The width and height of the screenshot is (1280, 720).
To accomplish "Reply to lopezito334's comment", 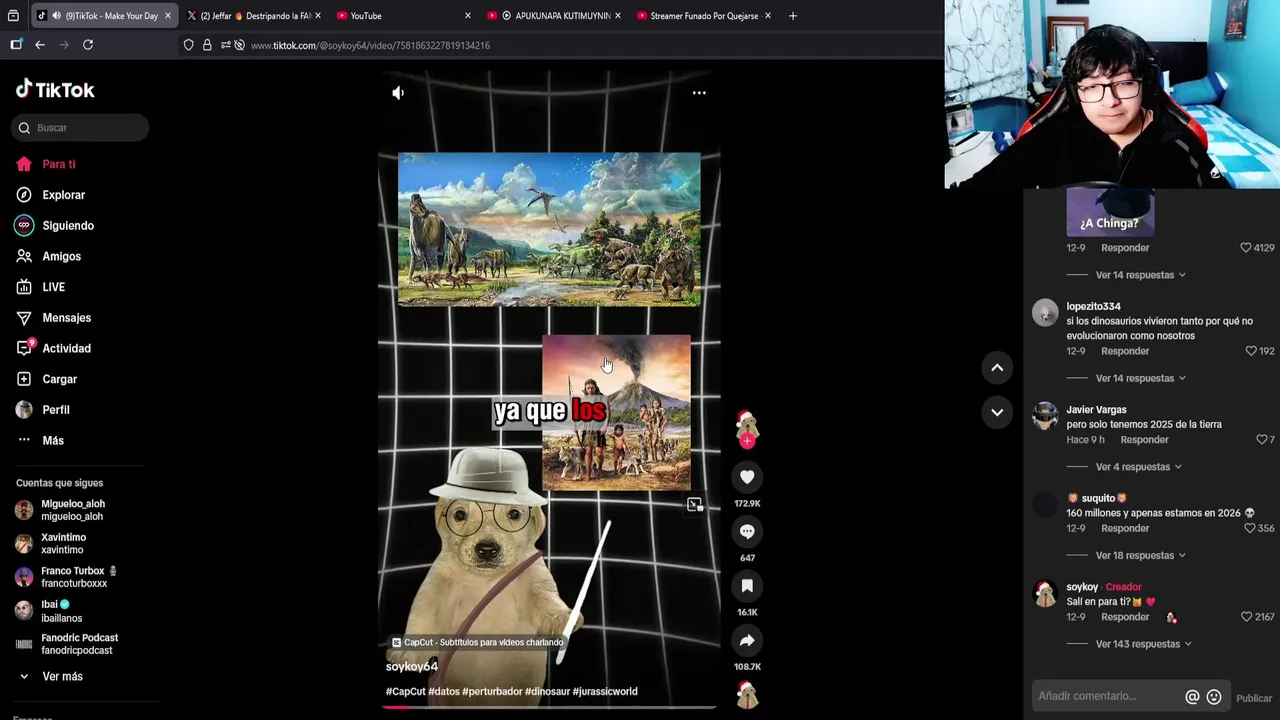I will (x=1125, y=352).
